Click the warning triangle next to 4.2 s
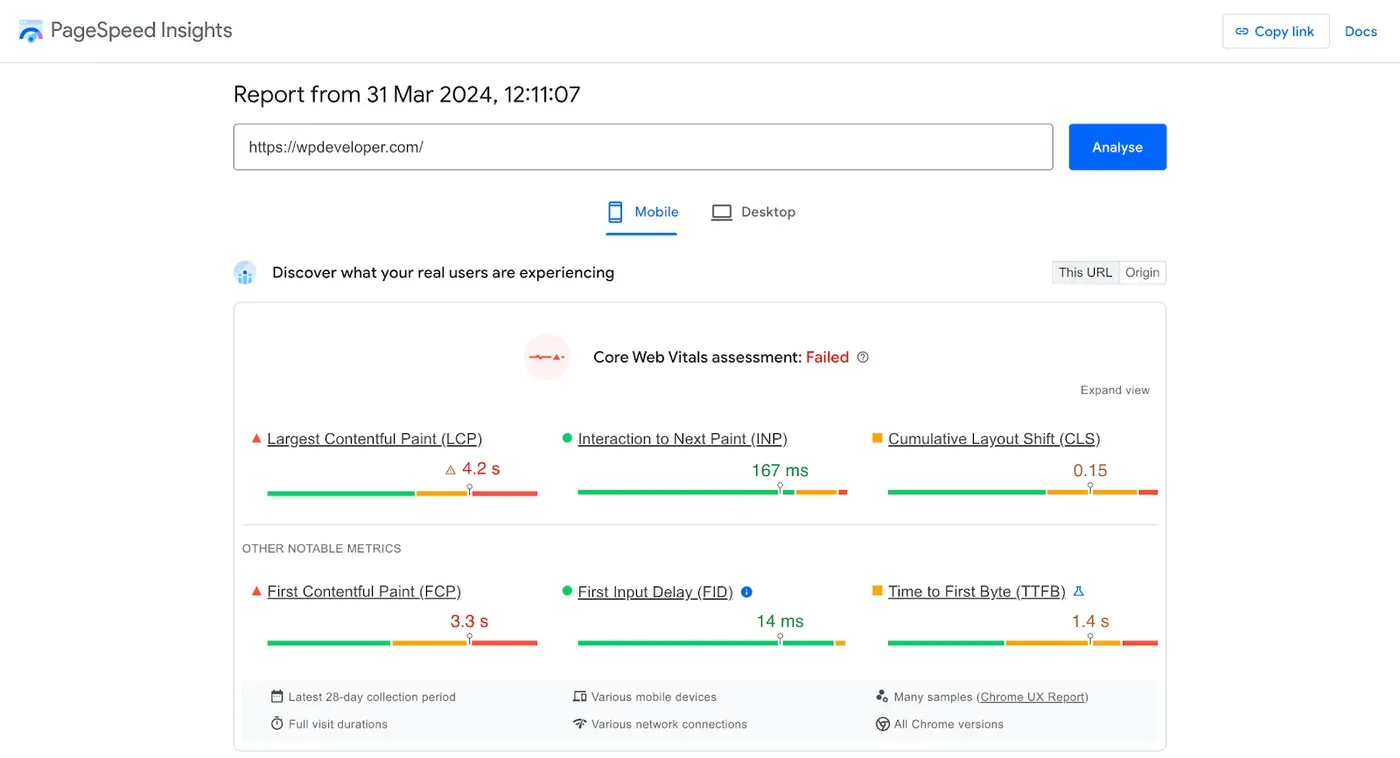The height and width of the screenshot is (758, 1400). click(x=450, y=469)
